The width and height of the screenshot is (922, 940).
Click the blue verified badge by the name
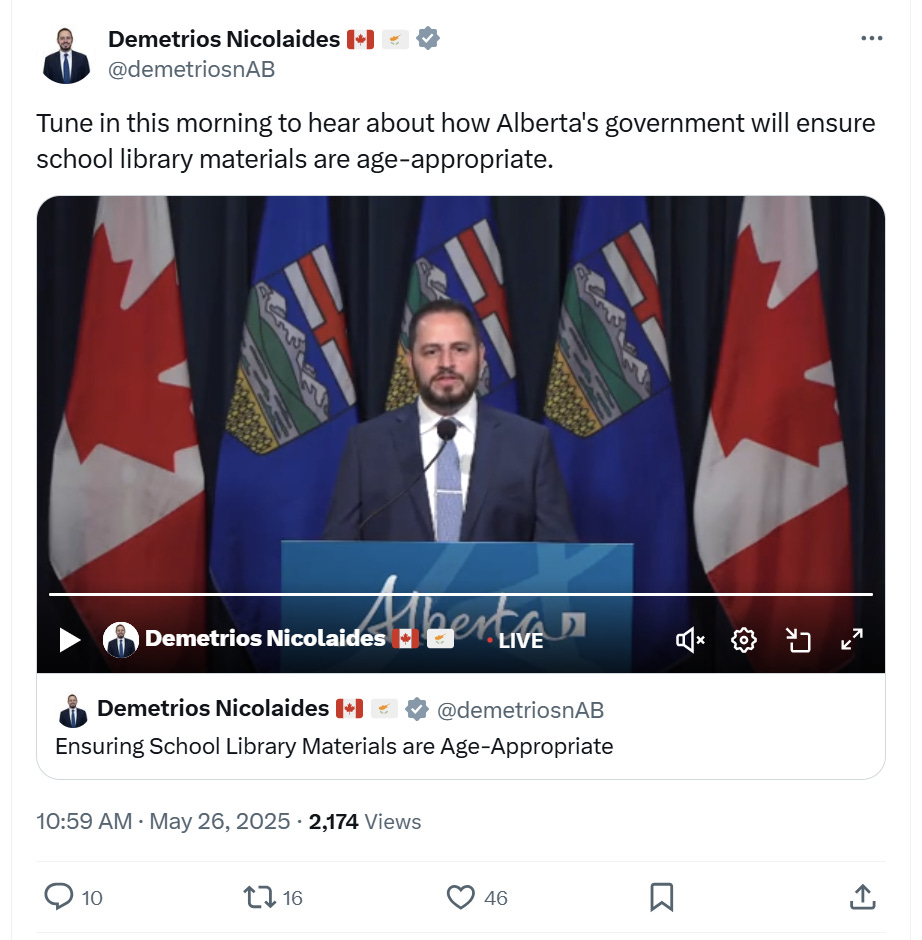click(x=427, y=38)
